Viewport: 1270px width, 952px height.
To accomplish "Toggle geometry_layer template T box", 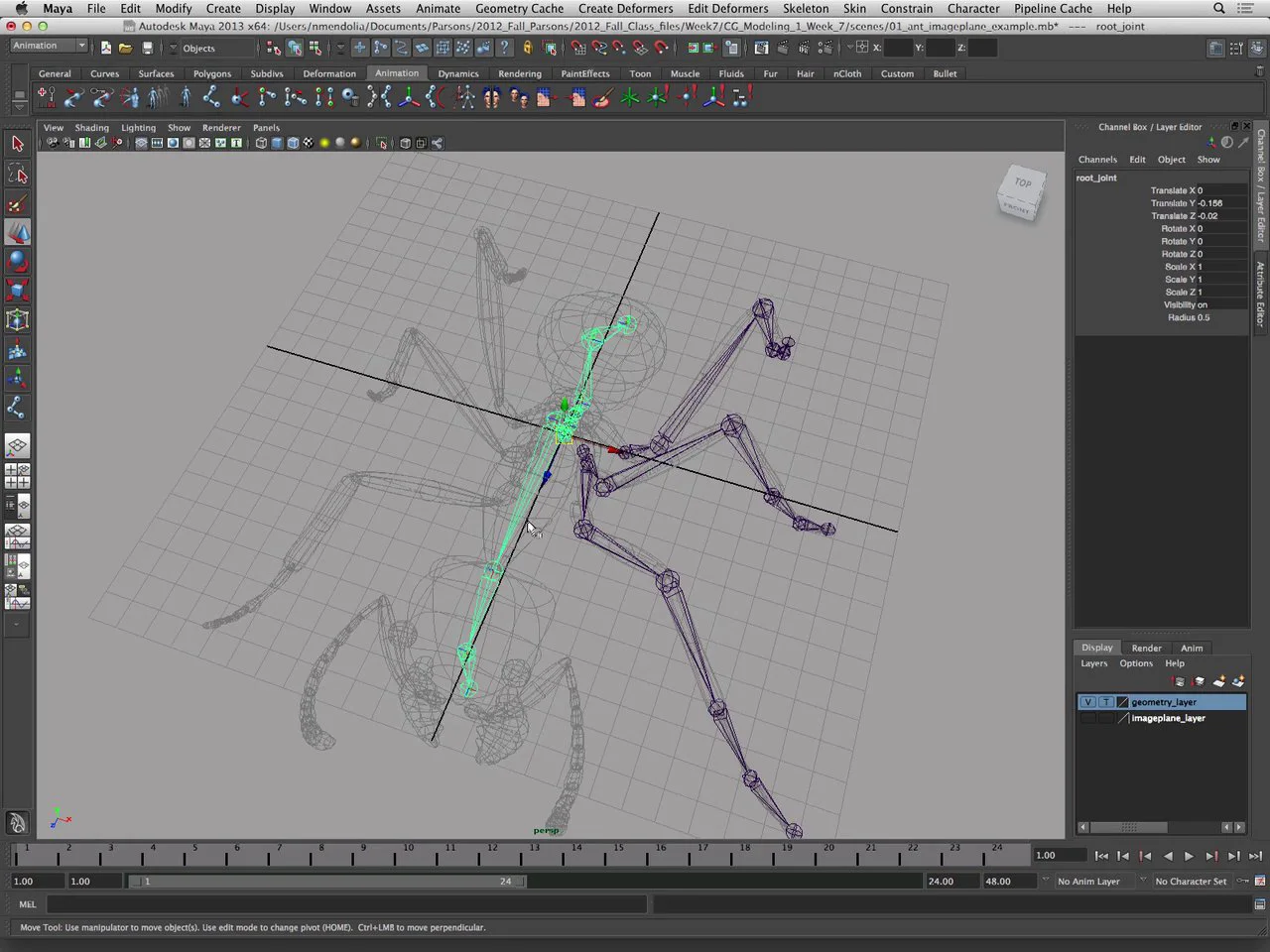I will [x=1105, y=702].
